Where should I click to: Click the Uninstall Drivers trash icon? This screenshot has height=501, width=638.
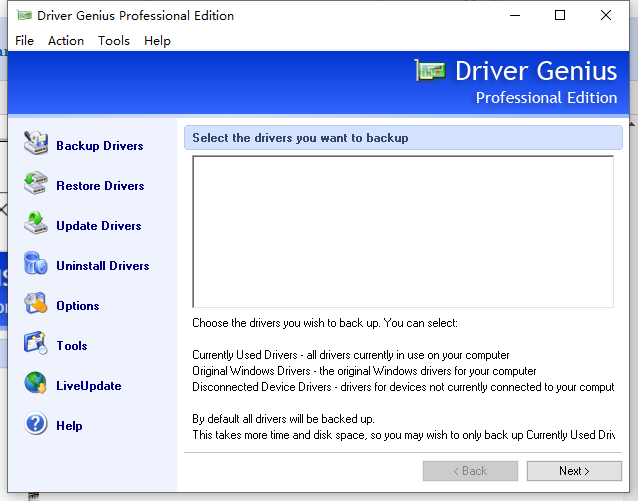[35, 263]
